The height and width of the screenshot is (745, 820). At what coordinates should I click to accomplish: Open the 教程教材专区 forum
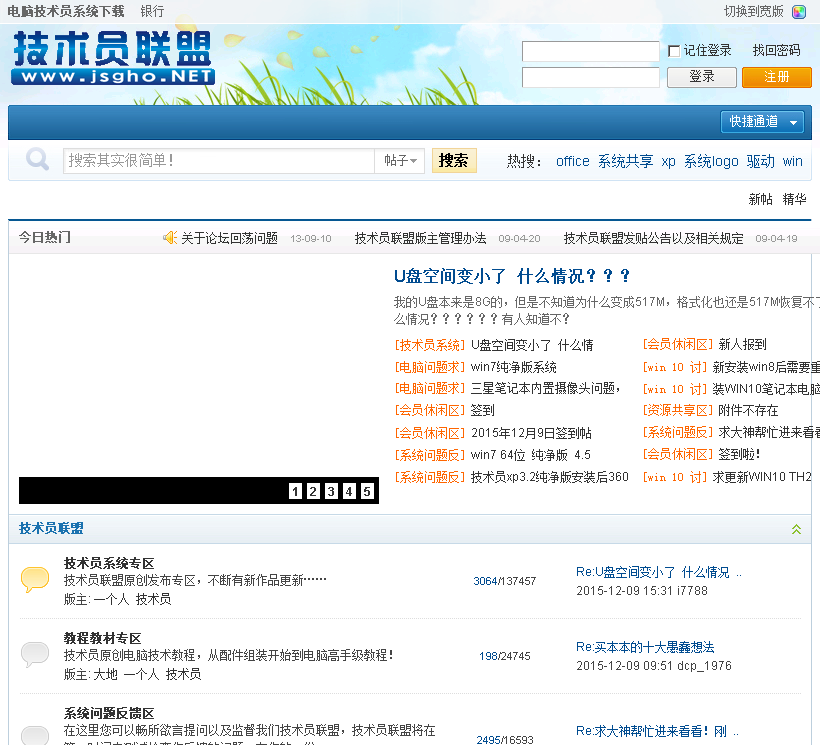pos(102,638)
